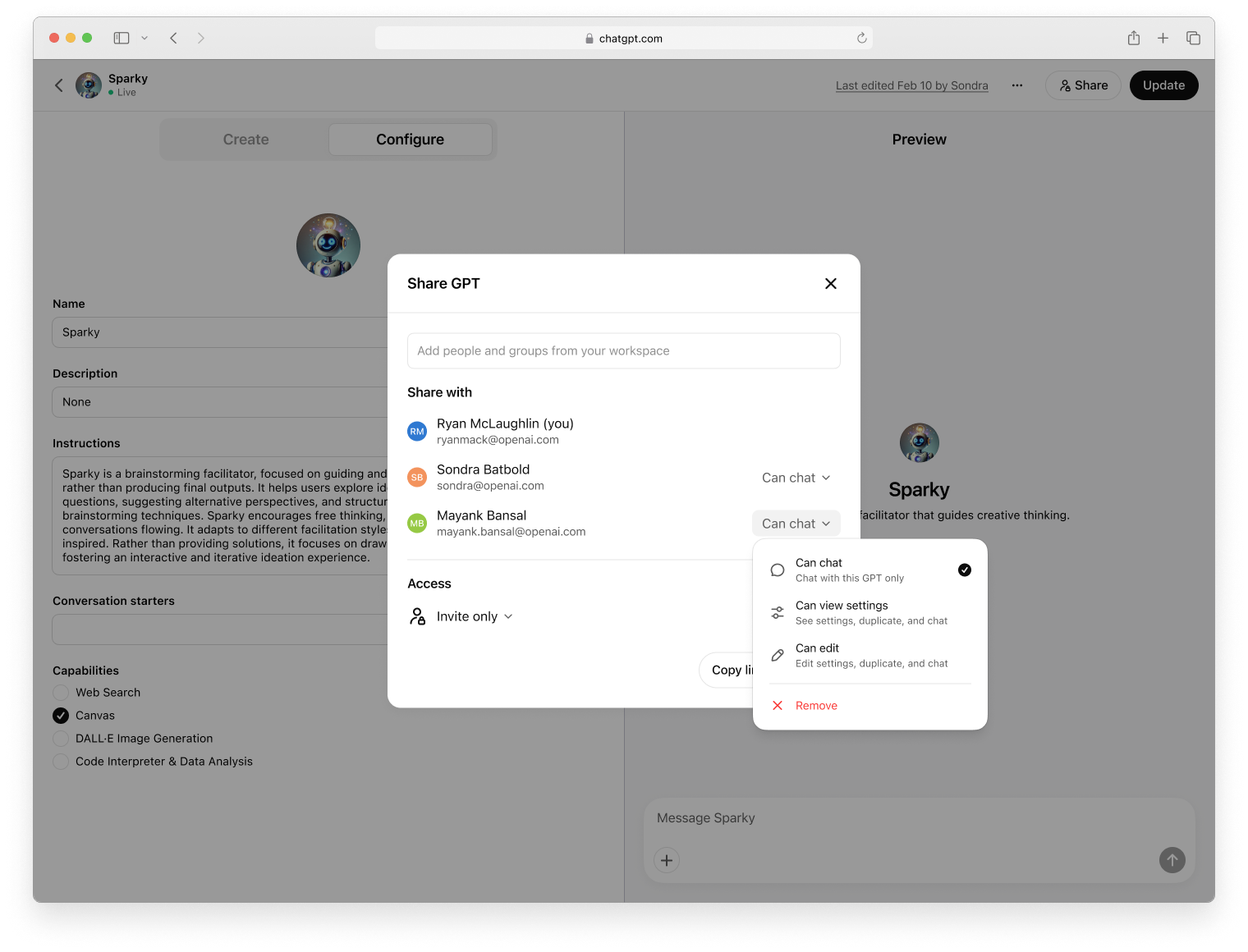Screen dimensions: 1248x952
Task: Open Mayank Bansal's permission dropdown
Action: pos(795,523)
